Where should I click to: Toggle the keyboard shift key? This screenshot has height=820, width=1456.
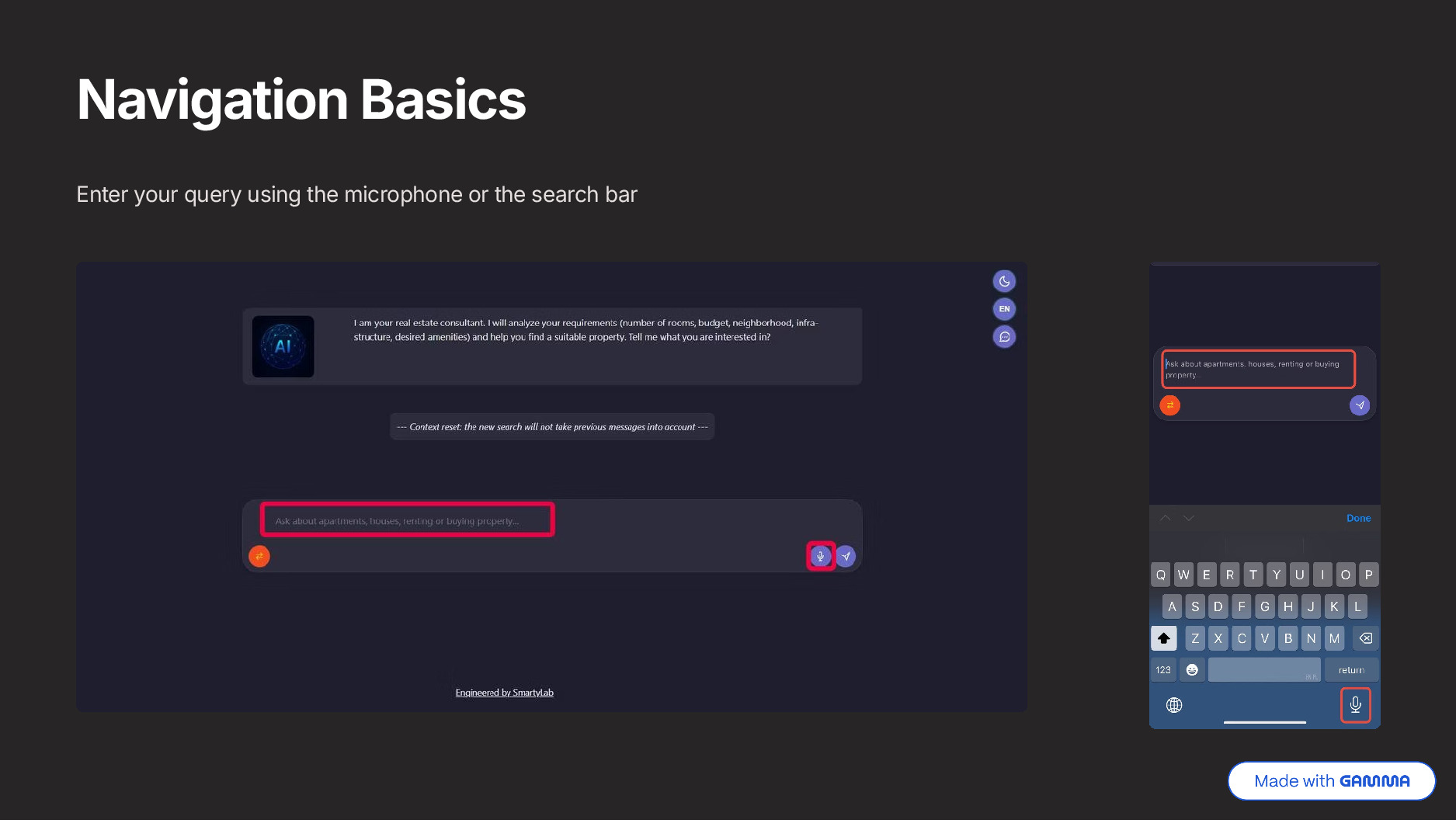[1164, 638]
